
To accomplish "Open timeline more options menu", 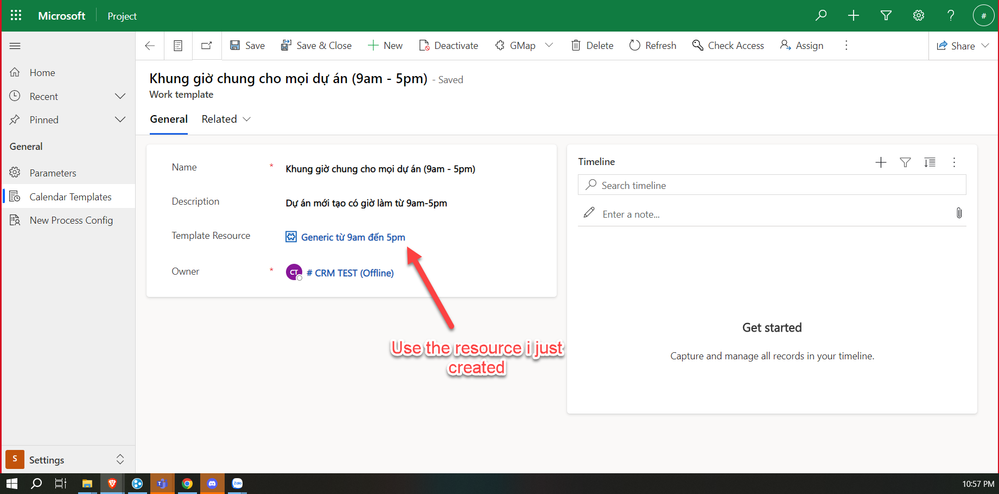I will [954, 163].
